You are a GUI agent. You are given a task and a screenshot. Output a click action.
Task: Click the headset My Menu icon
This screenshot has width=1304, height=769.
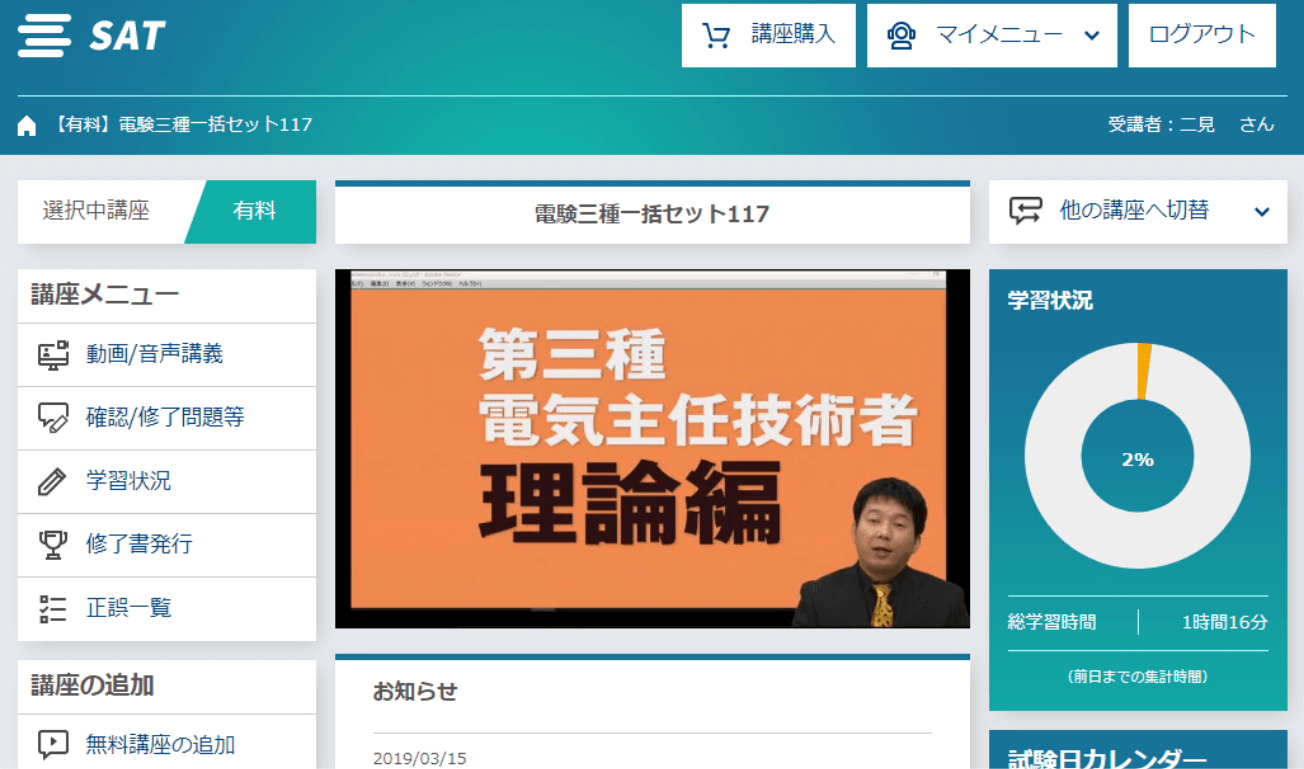pyautogui.click(x=901, y=36)
